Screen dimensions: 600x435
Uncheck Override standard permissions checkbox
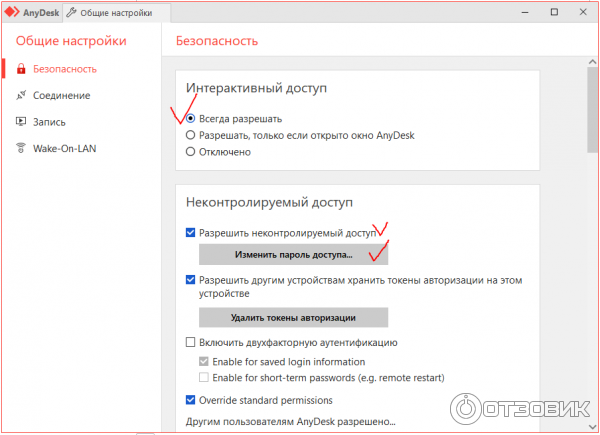[191, 400]
